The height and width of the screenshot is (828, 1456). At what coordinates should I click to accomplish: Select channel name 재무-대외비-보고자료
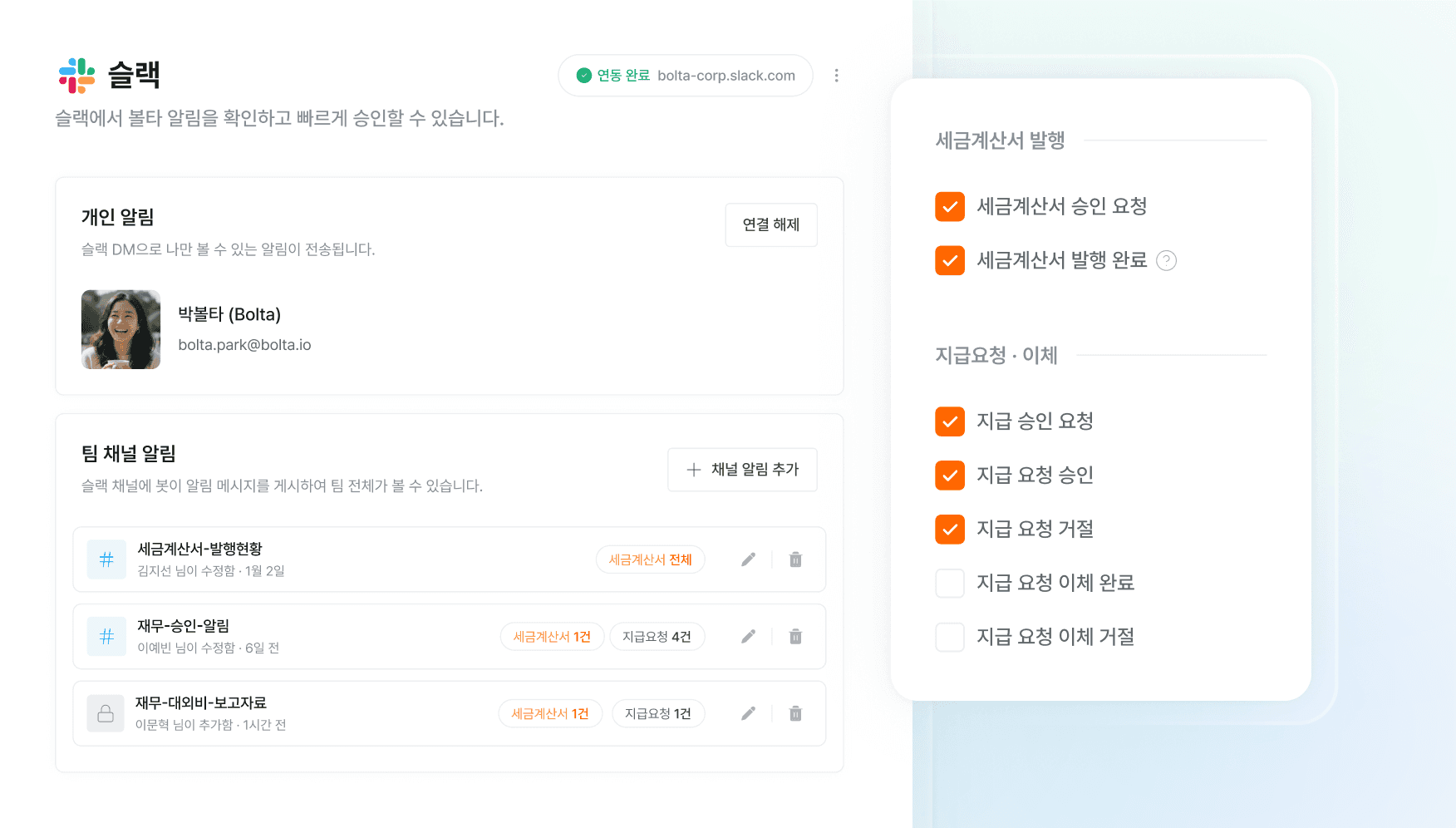pyautogui.click(x=201, y=702)
